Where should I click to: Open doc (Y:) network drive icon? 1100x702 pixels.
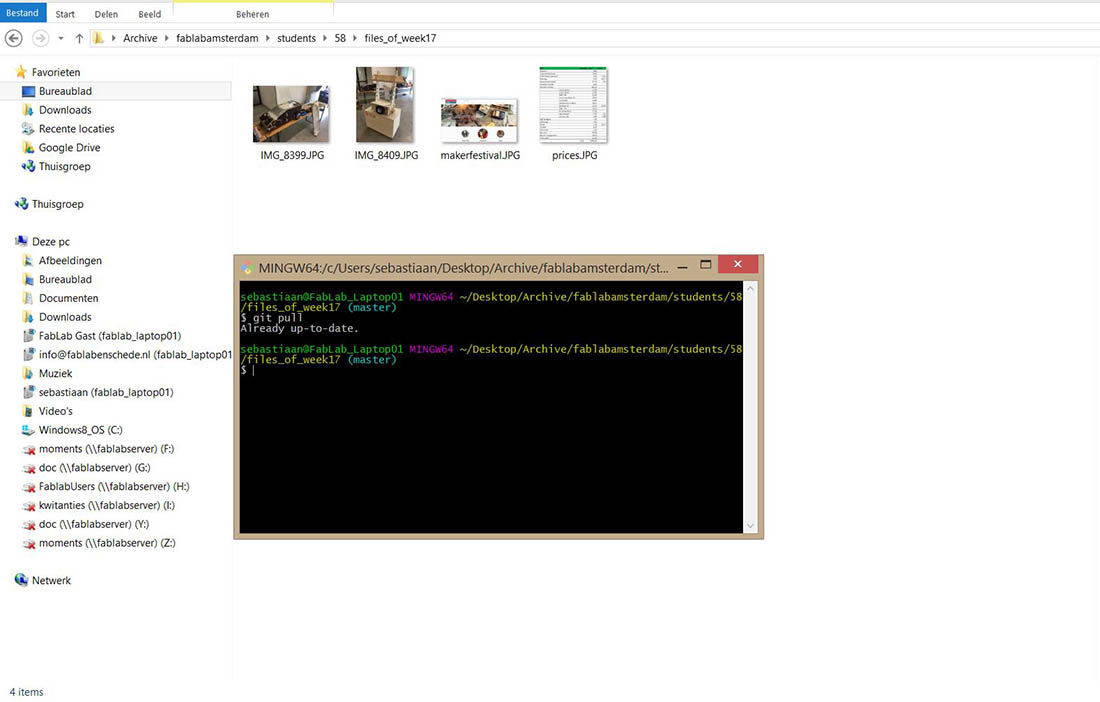pyautogui.click(x=28, y=525)
